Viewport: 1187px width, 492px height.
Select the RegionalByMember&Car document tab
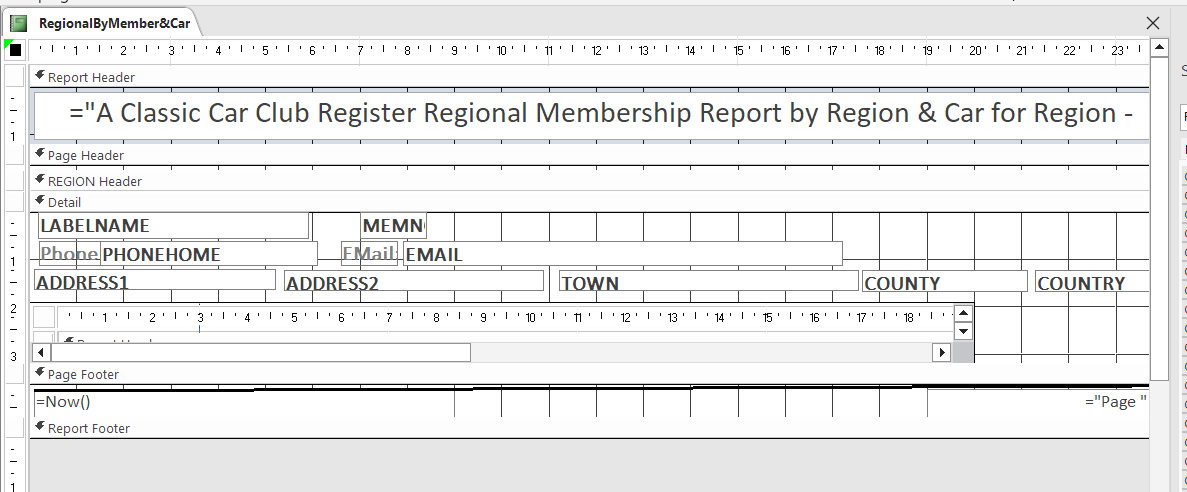(104, 23)
